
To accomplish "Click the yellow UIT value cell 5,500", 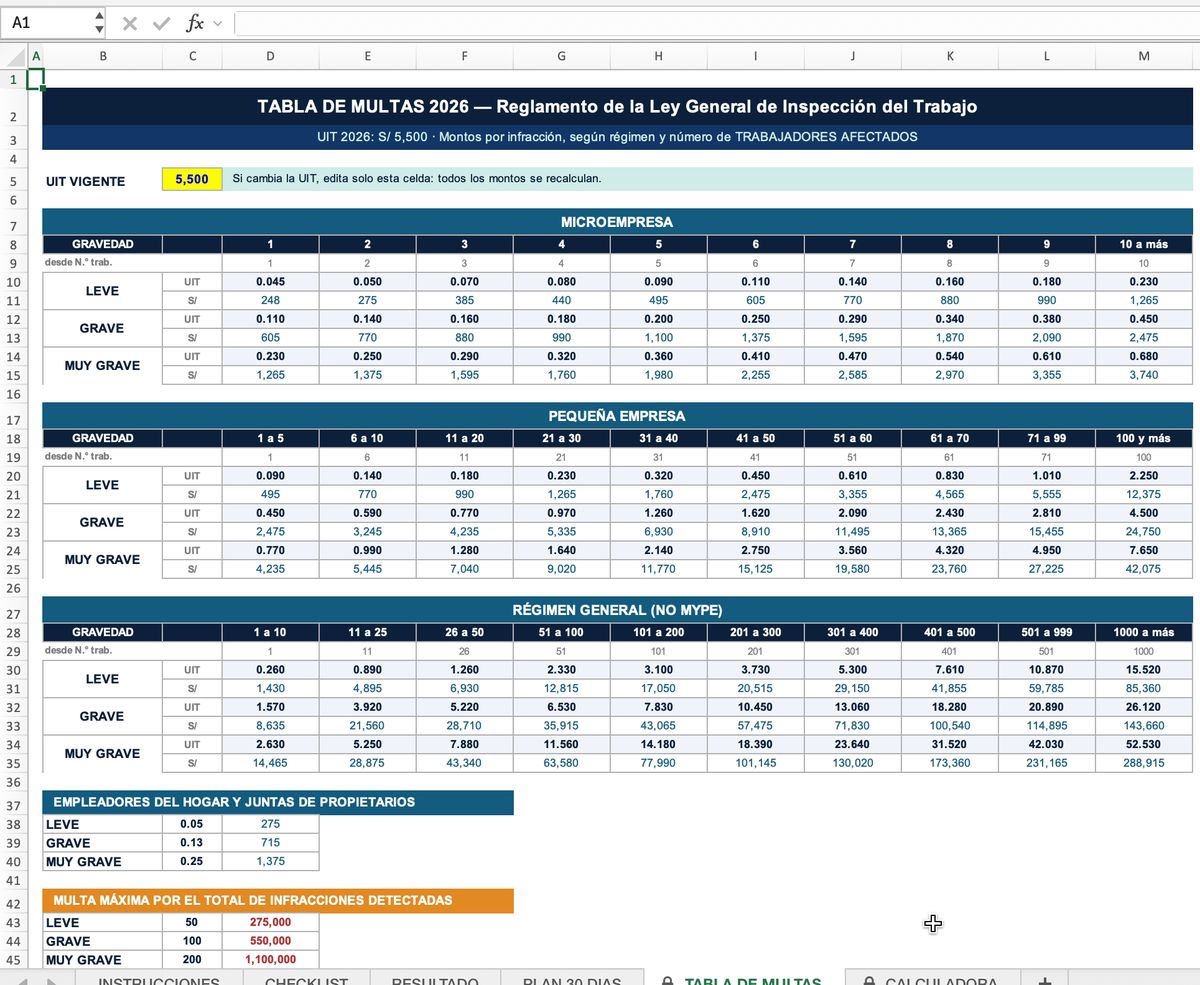I will [x=192, y=179].
